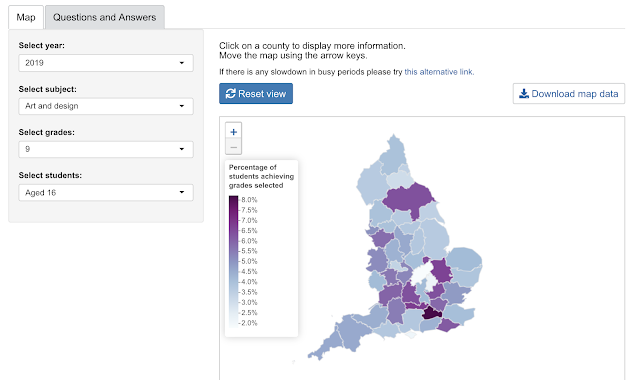Select the Map tab

[x=26, y=17]
